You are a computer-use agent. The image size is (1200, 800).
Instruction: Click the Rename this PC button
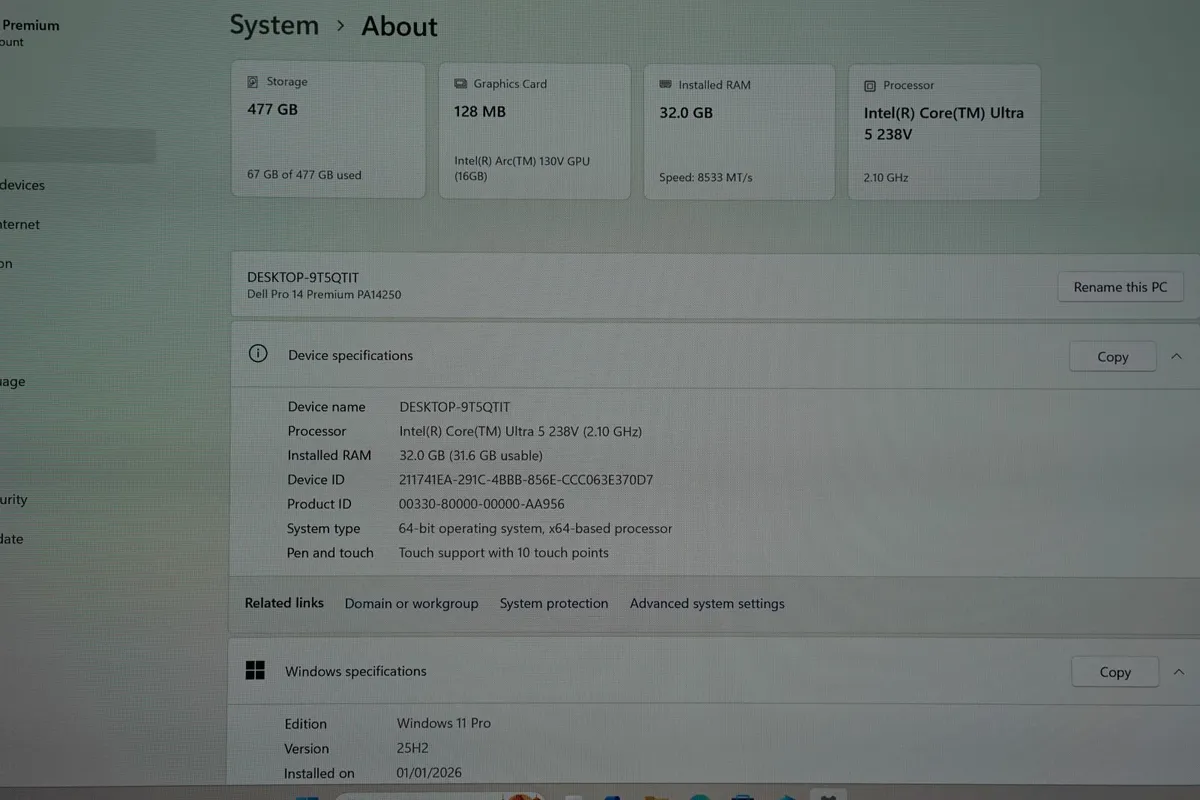pos(1120,287)
